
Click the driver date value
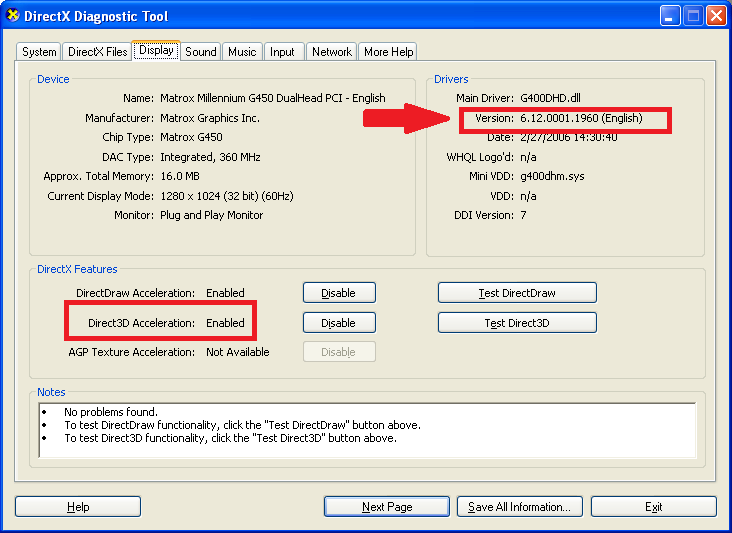point(569,137)
